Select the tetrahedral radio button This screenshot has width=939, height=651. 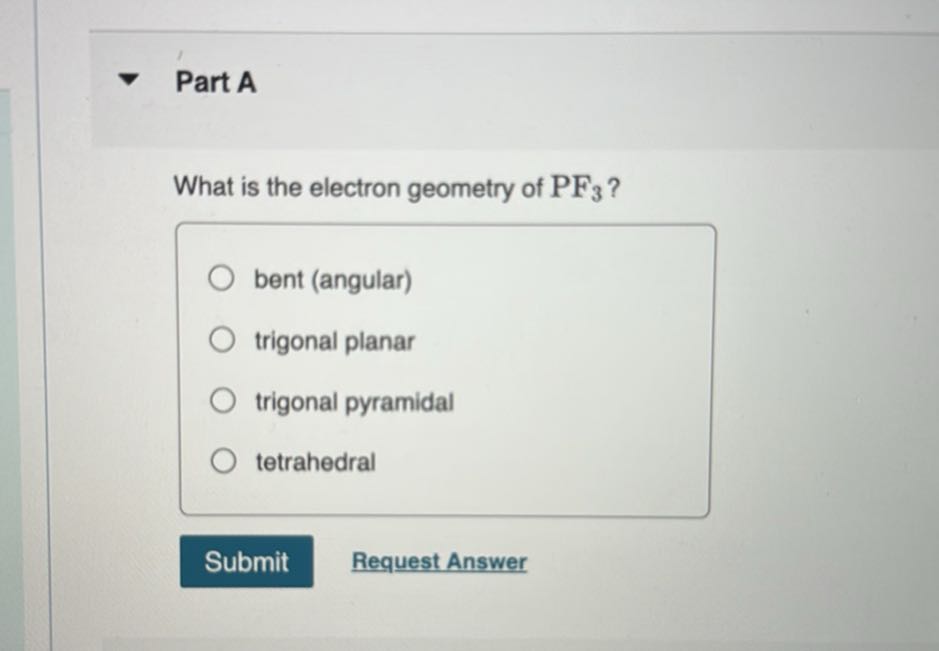[x=221, y=460]
